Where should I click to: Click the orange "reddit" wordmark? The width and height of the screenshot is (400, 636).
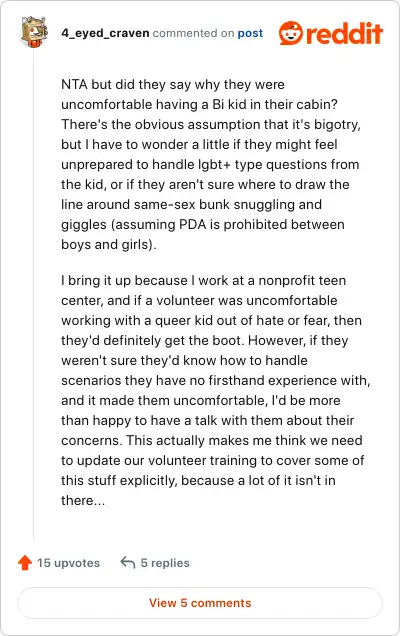(x=344, y=33)
